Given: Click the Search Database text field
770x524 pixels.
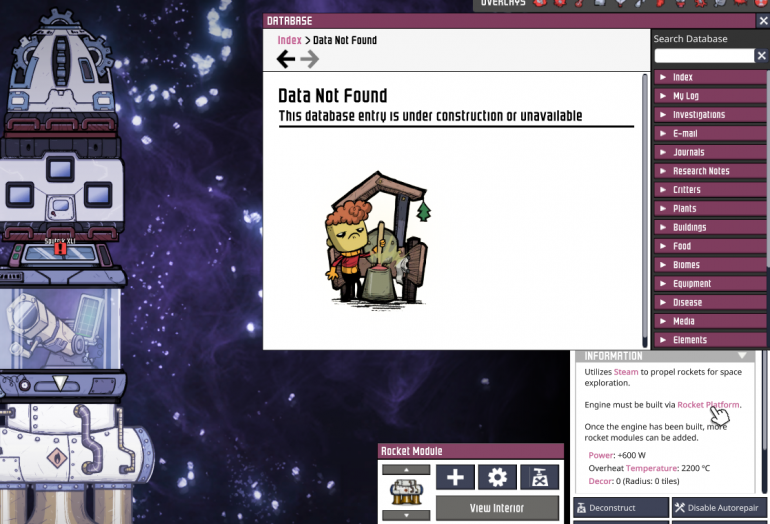Looking at the screenshot, I should pos(703,56).
